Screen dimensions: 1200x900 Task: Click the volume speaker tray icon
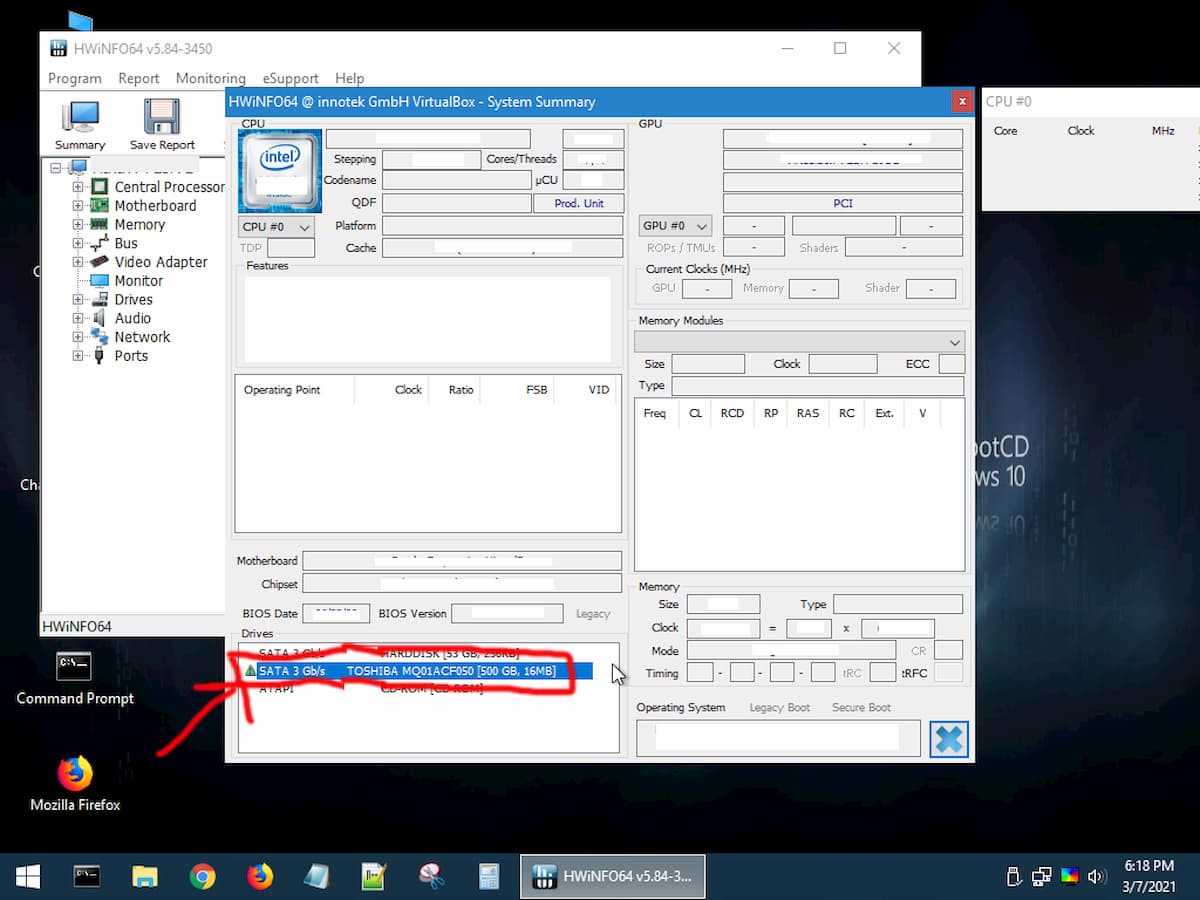tap(1097, 877)
